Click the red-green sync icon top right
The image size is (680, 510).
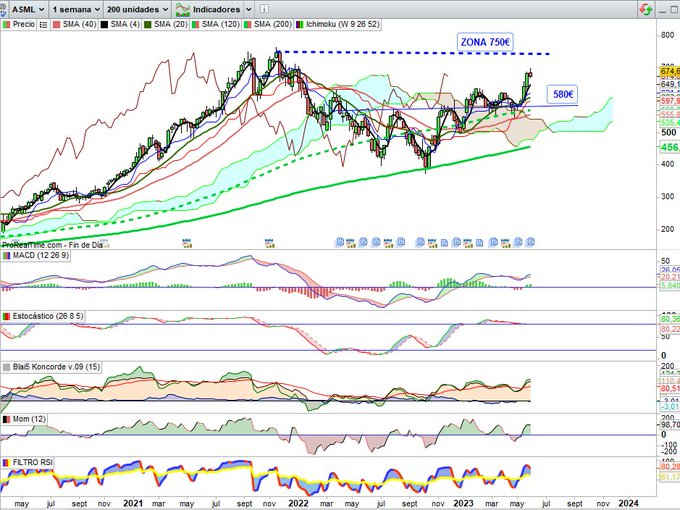point(645,10)
